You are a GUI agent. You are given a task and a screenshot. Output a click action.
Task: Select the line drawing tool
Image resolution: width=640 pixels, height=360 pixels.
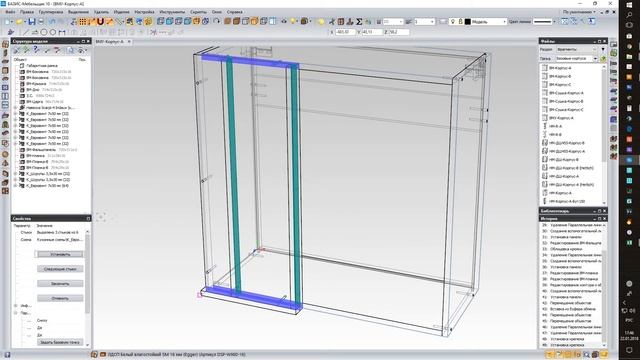(26, 32)
